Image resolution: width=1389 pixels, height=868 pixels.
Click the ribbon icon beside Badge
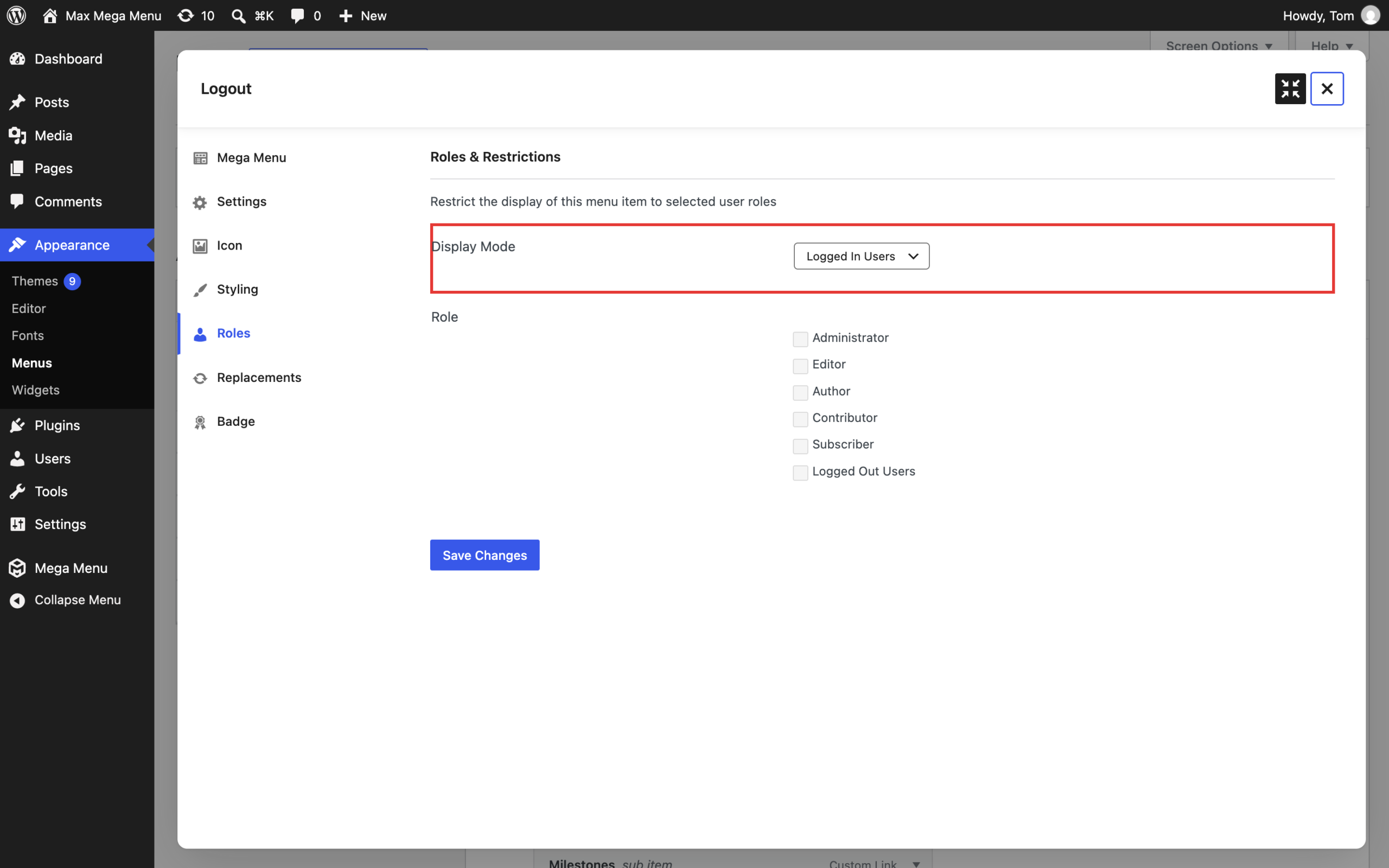tap(200, 422)
